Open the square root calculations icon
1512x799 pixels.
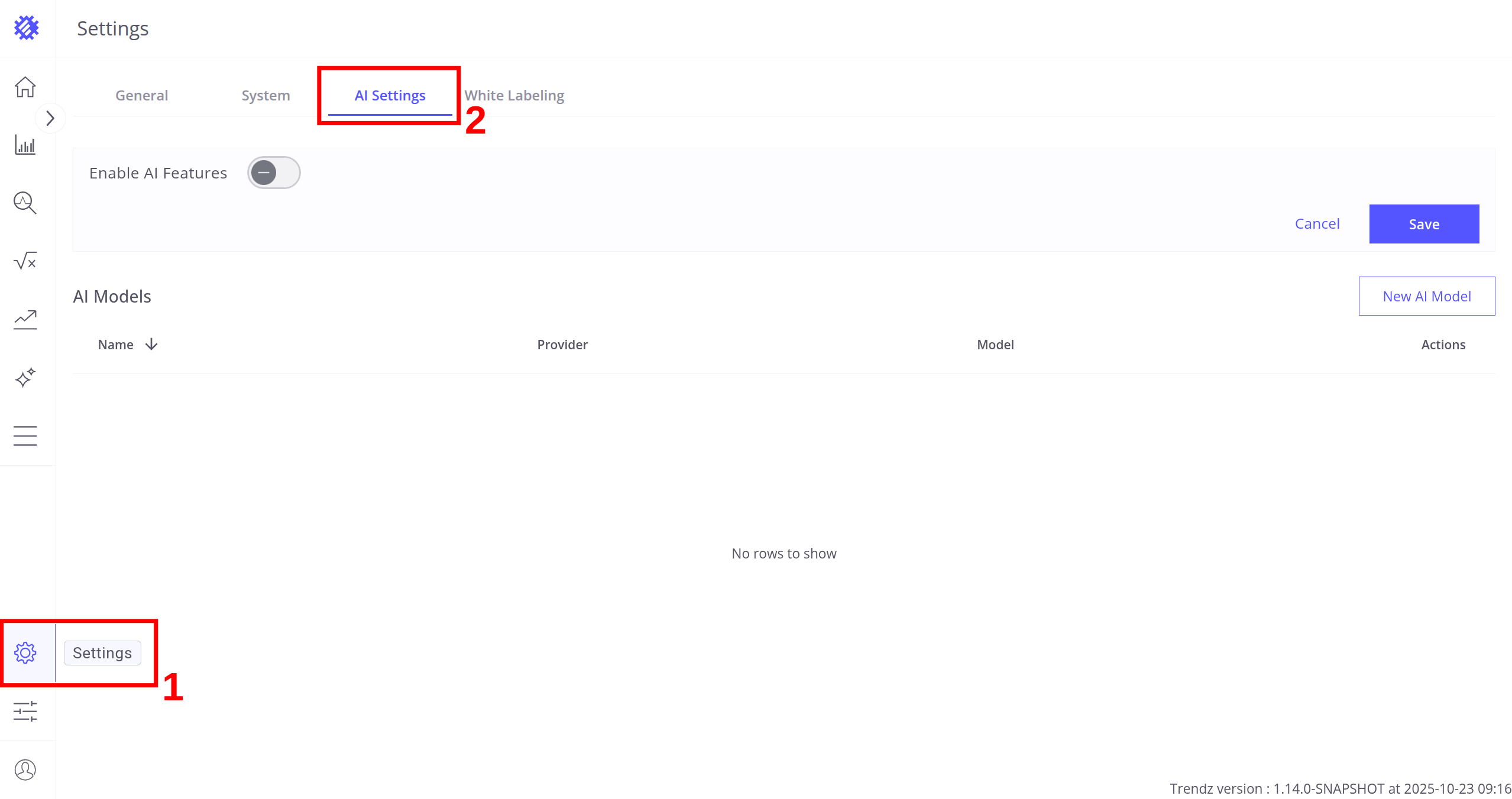pos(25,261)
